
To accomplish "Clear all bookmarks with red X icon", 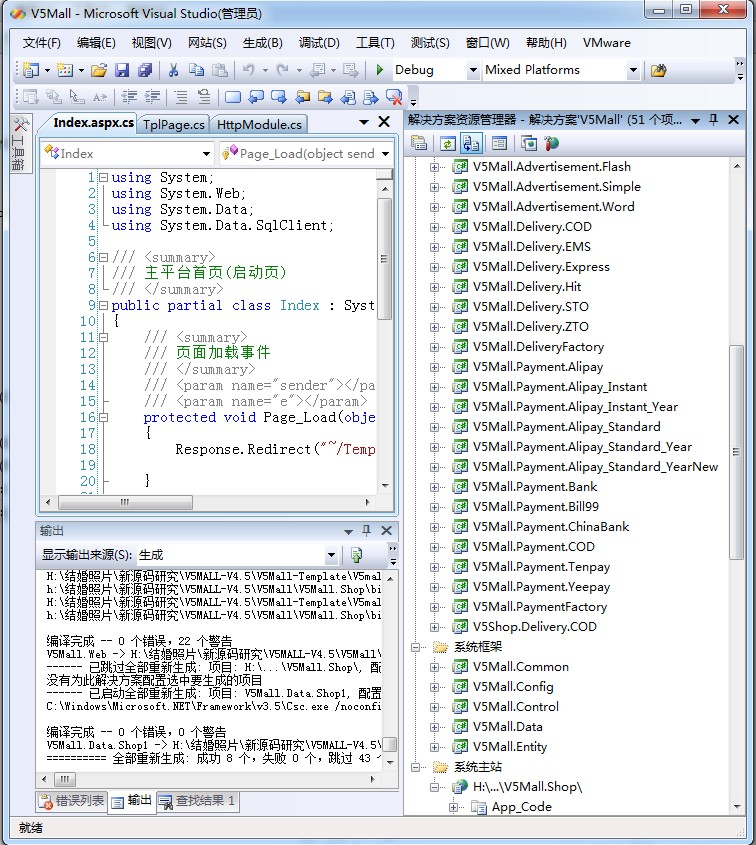I will click(x=394, y=97).
